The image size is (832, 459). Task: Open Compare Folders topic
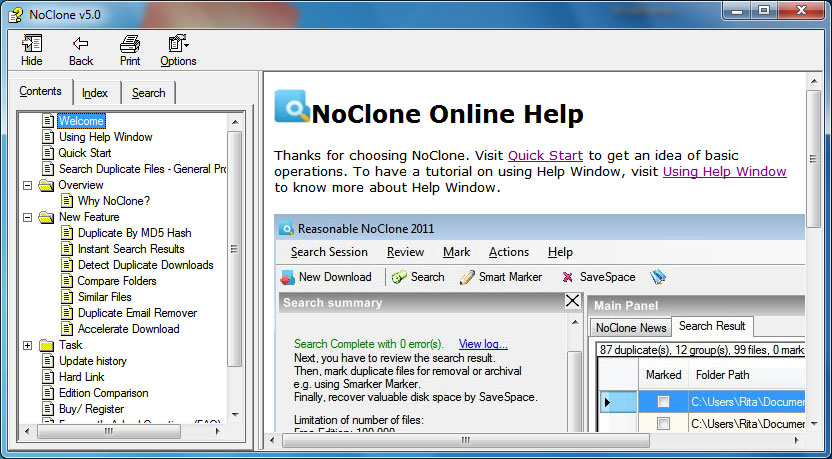(x=117, y=281)
